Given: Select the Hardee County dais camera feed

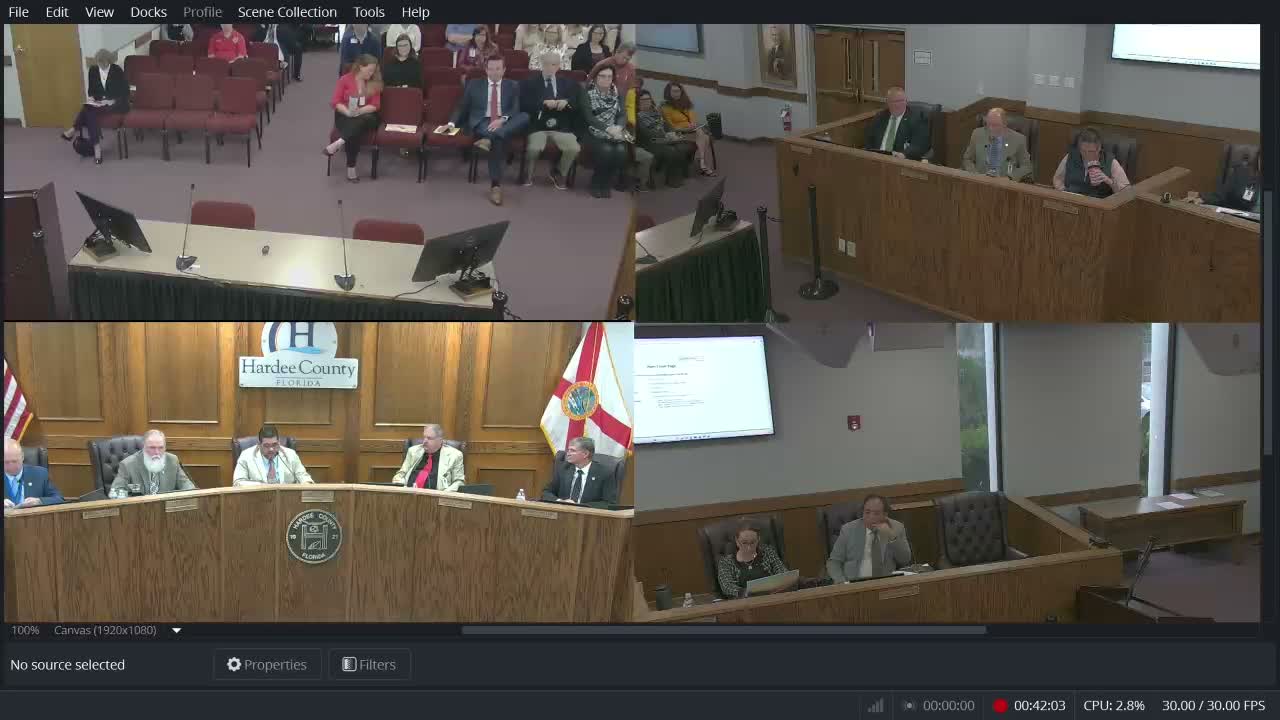Looking at the screenshot, I should pyautogui.click(x=318, y=472).
